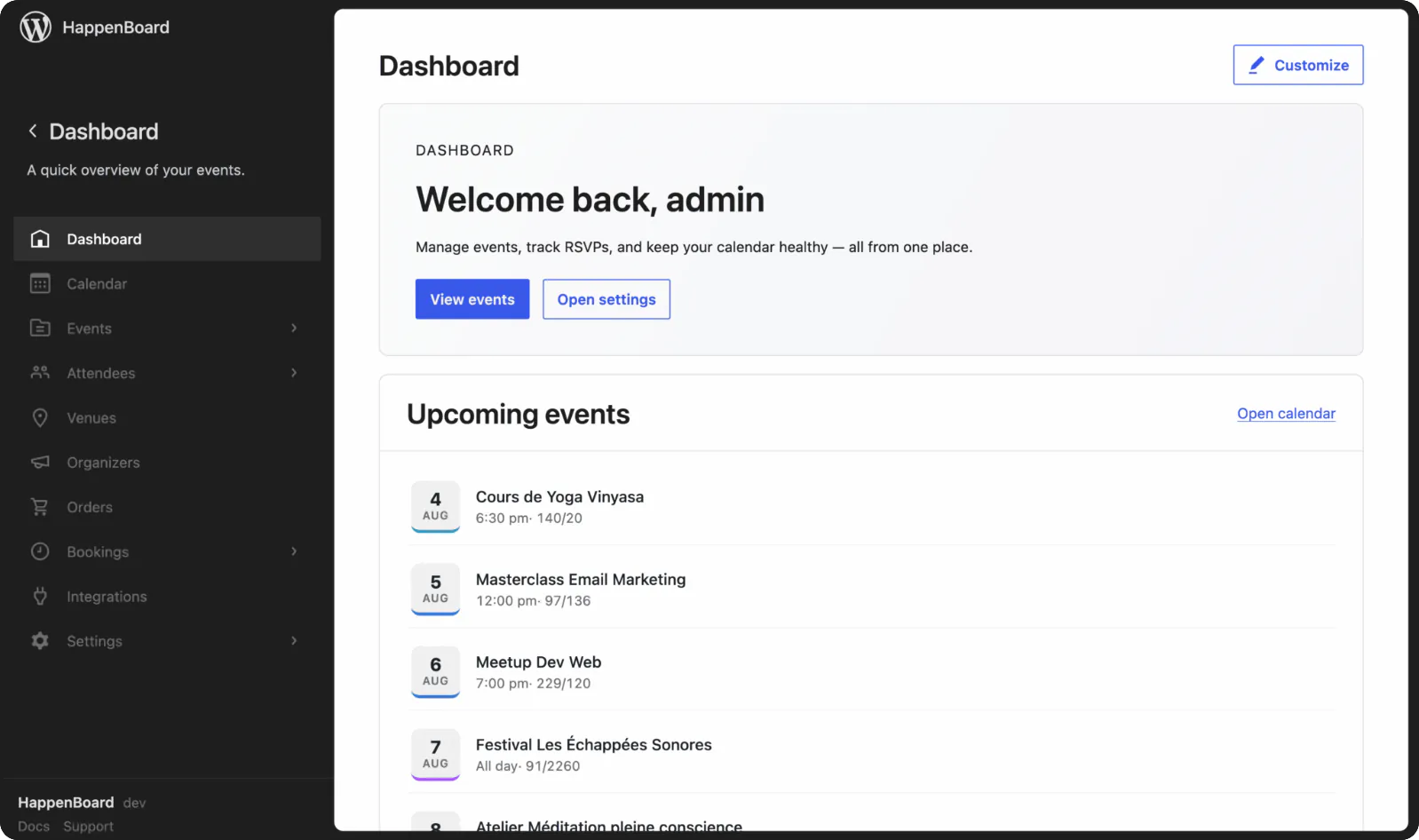This screenshot has width=1419, height=840.
Task: Click the pencil icon in Customize button
Action: 1256,65
